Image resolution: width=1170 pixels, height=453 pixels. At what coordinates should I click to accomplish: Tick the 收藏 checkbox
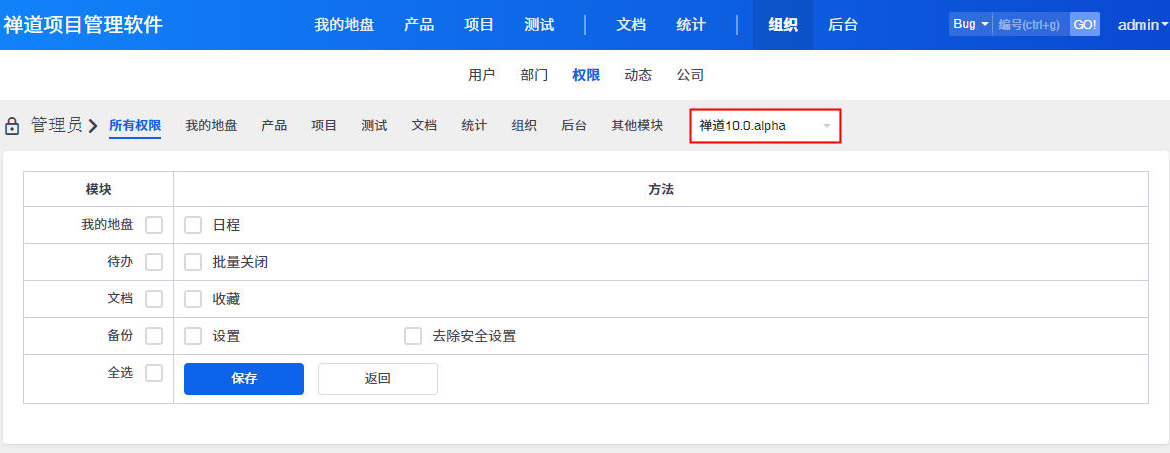(193, 299)
